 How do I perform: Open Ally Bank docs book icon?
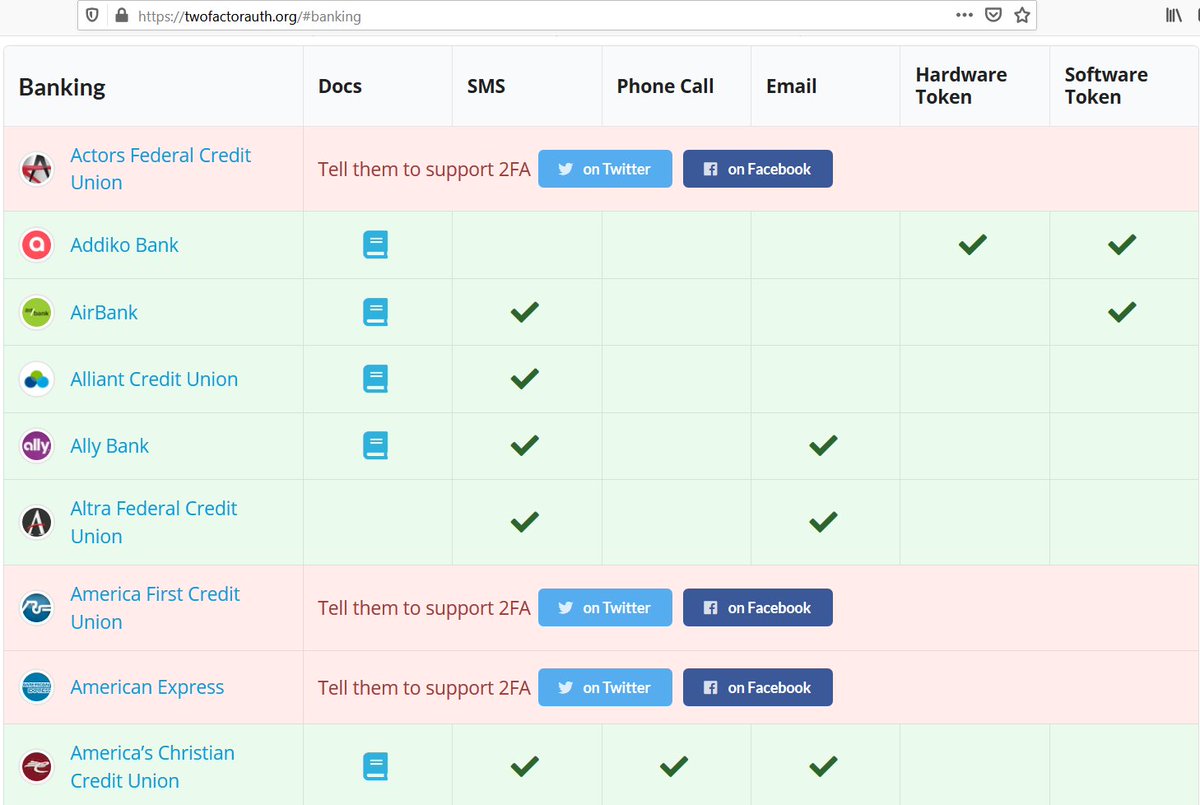pos(375,446)
